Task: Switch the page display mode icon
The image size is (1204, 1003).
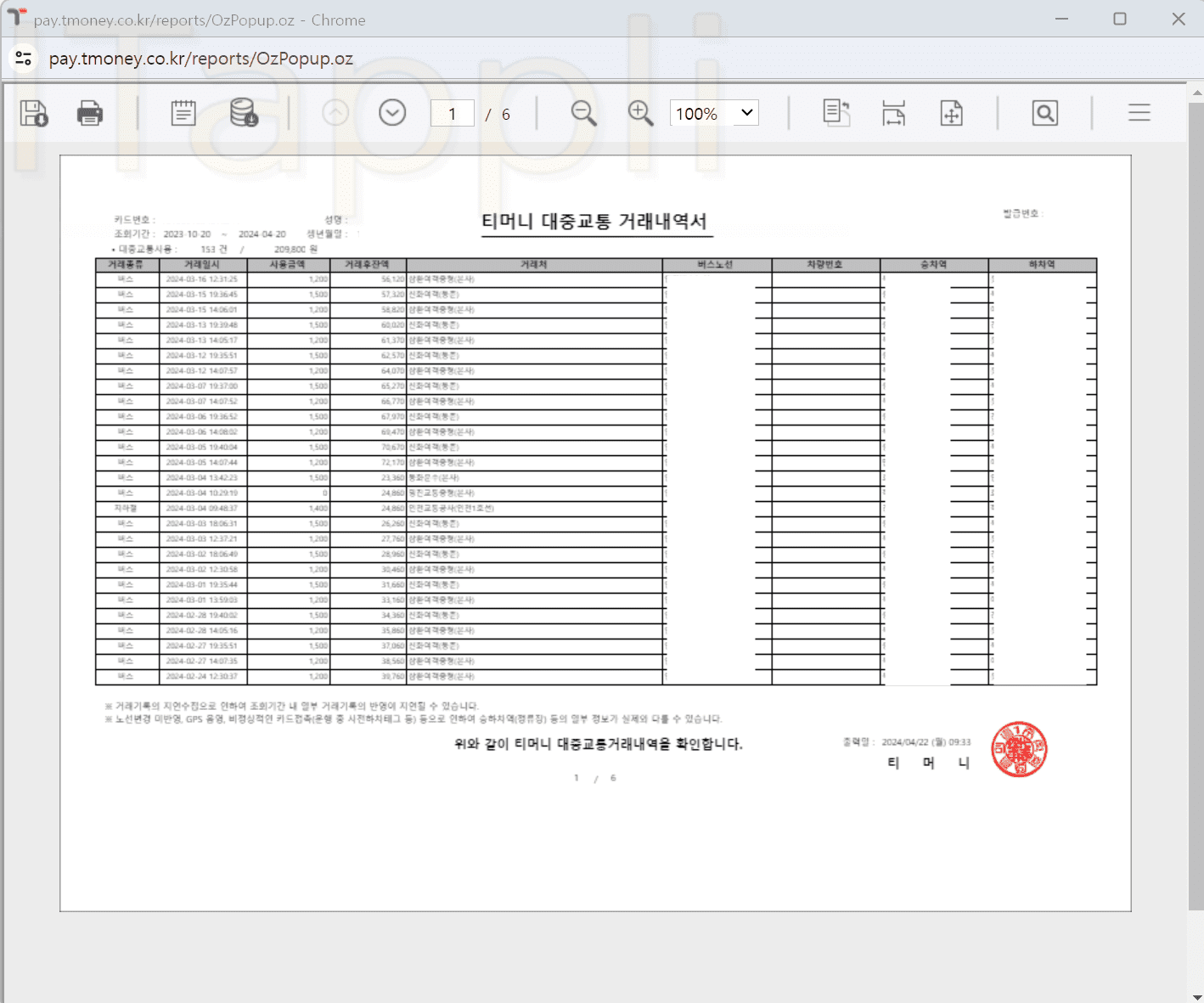Action: [836, 113]
